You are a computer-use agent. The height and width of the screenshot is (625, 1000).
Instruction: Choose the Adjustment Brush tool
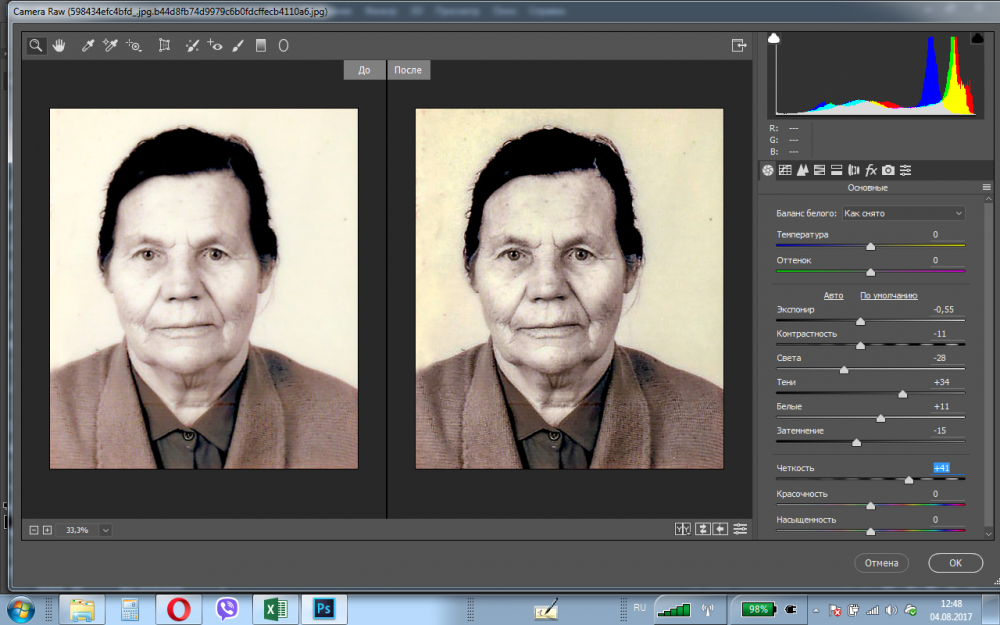coord(238,45)
